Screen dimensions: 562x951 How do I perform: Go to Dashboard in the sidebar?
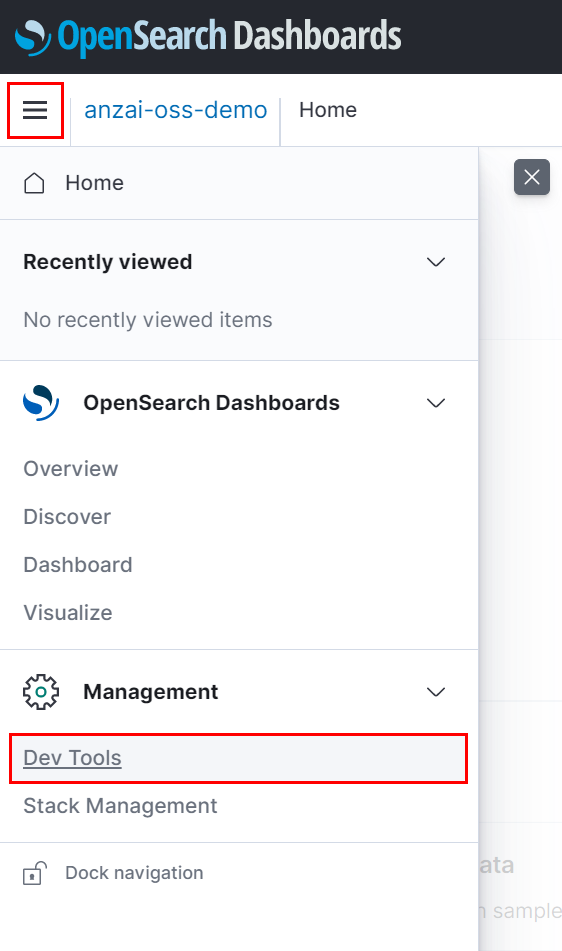tap(78, 565)
